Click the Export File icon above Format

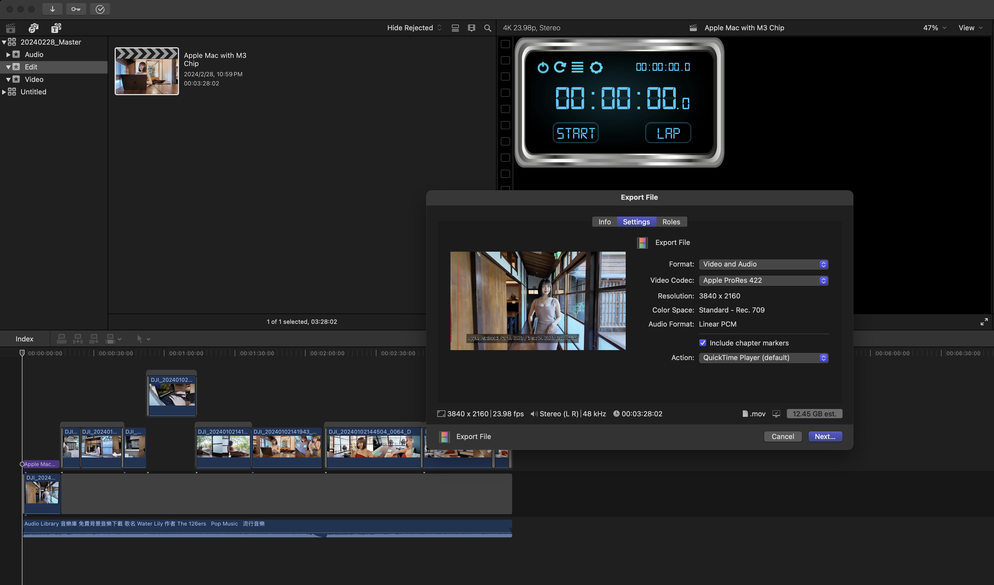(642, 243)
